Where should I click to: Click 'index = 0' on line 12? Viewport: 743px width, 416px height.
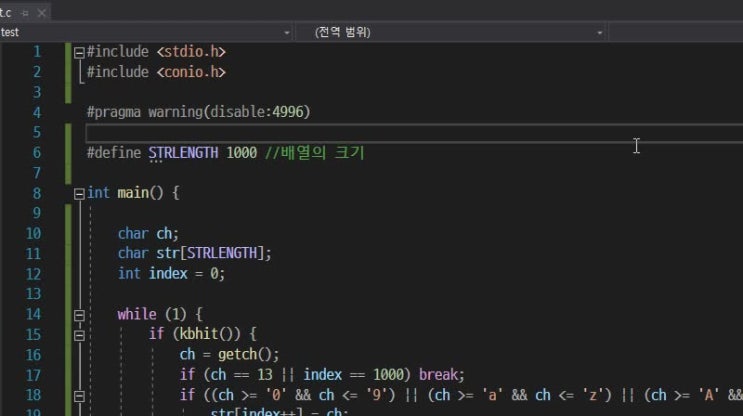click(x=184, y=273)
